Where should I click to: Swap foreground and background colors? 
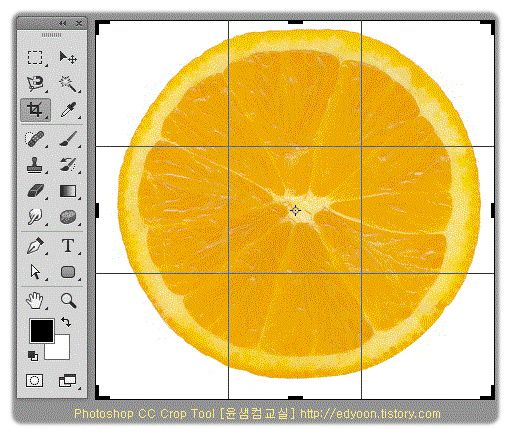[66, 322]
